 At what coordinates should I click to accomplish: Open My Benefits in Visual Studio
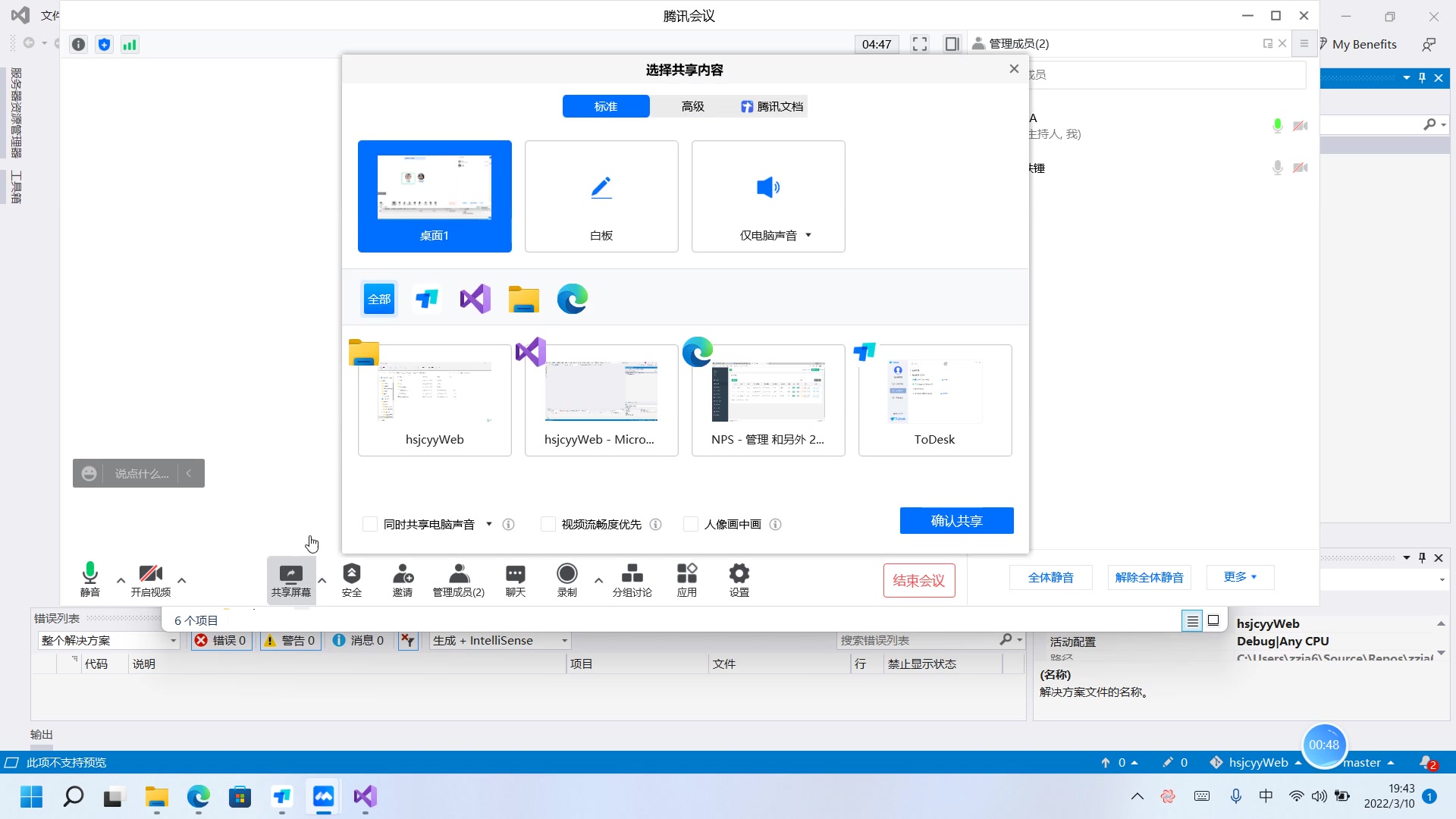[x=1363, y=44]
